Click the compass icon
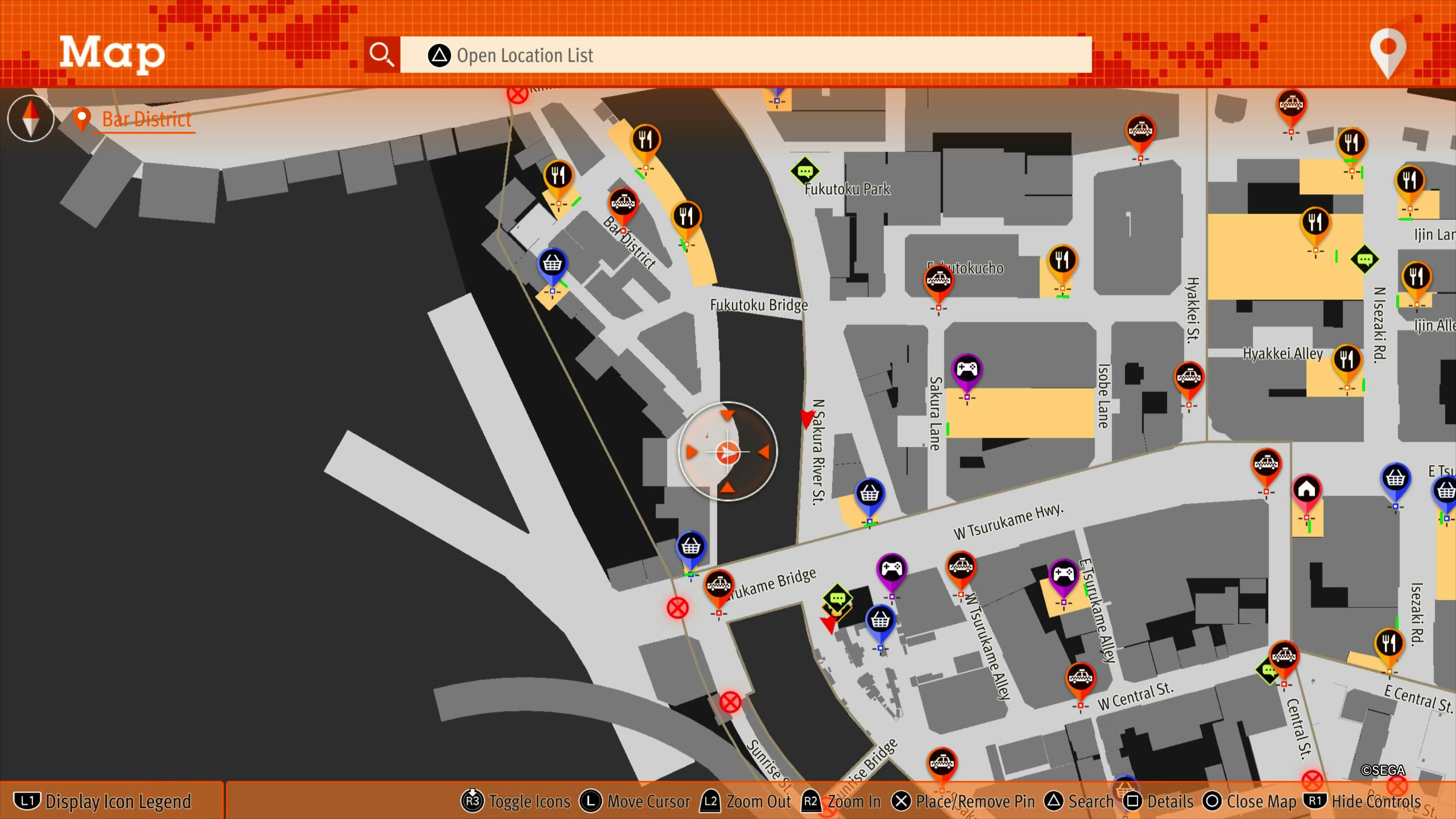The image size is (1456, 819). (x=30, y=118)
